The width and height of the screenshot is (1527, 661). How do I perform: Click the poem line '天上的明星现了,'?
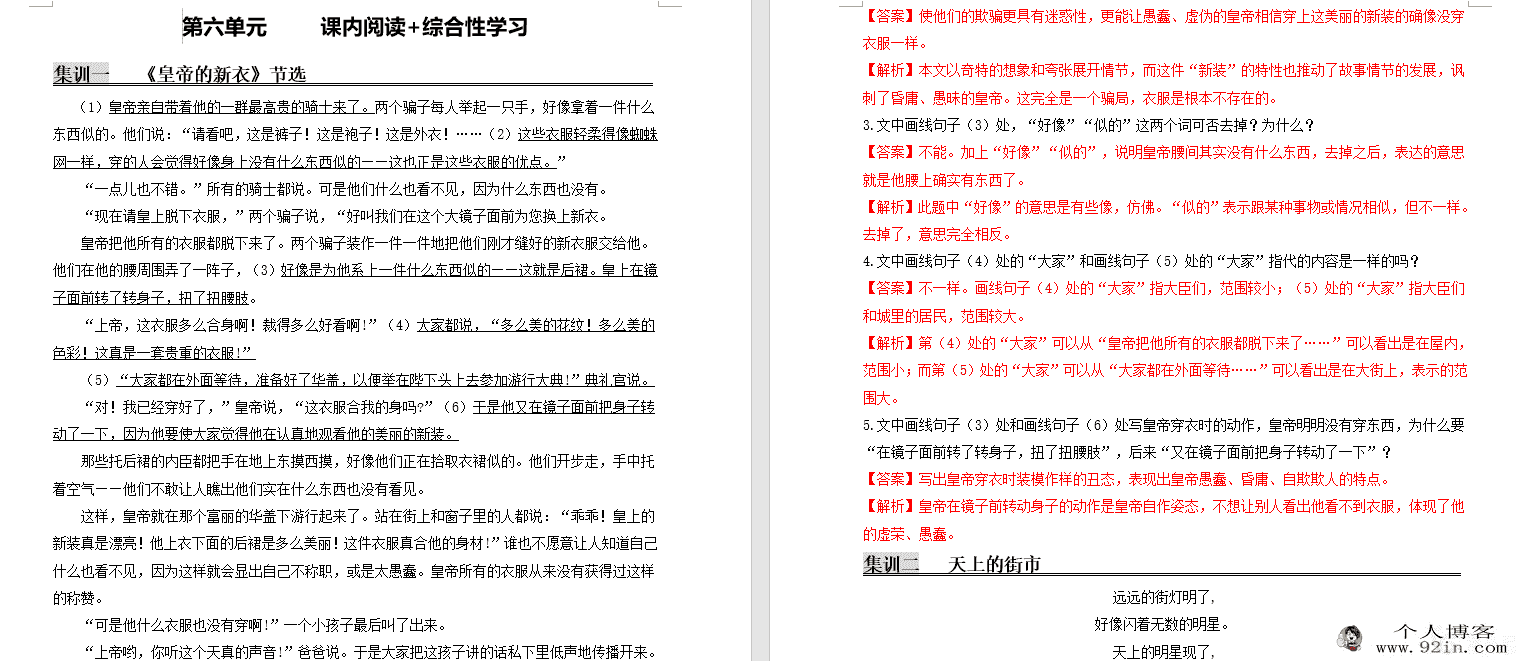1163,652
